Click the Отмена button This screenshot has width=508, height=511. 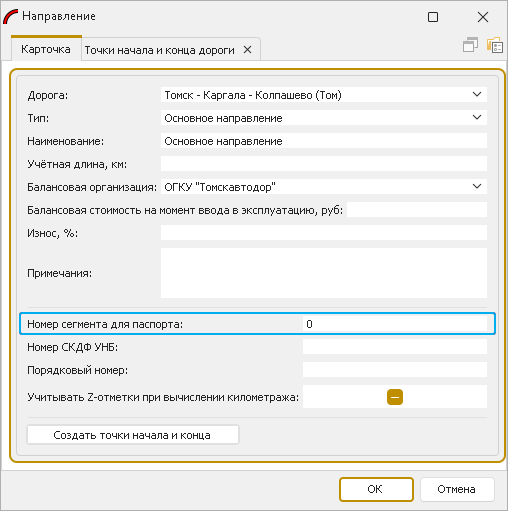(x=456, y=489)
